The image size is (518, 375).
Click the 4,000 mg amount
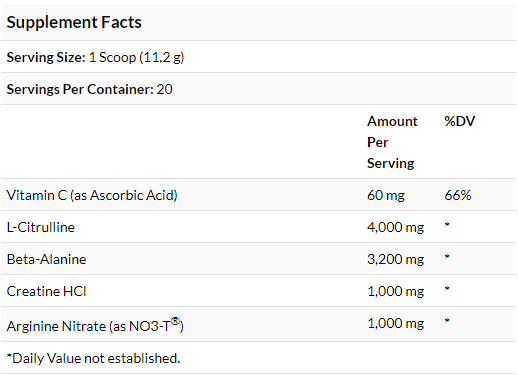(x=396, y=227)
